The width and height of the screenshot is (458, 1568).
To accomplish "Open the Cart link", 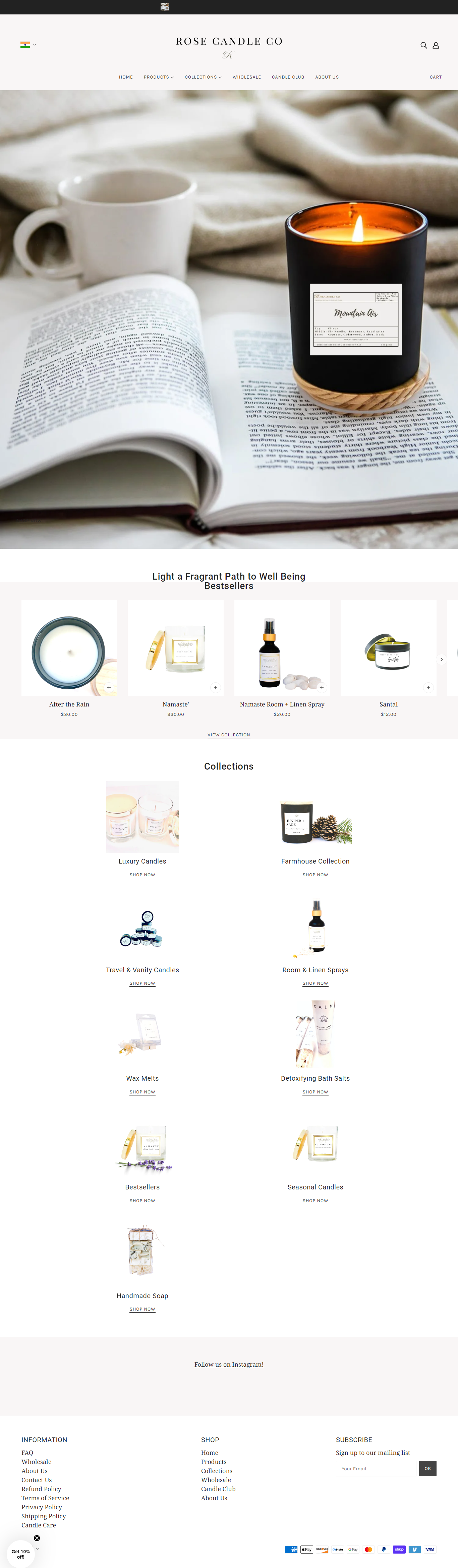I will click(x=436, y=77).
